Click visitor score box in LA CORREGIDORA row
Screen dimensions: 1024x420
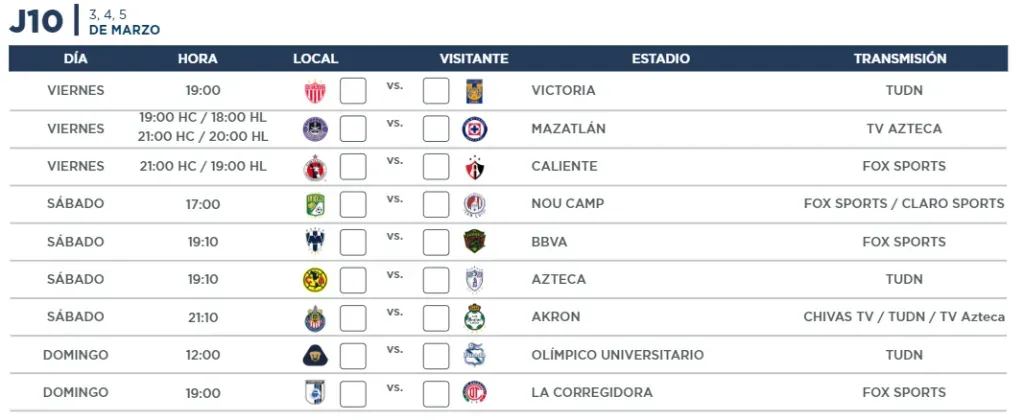[x=436, y=393]
